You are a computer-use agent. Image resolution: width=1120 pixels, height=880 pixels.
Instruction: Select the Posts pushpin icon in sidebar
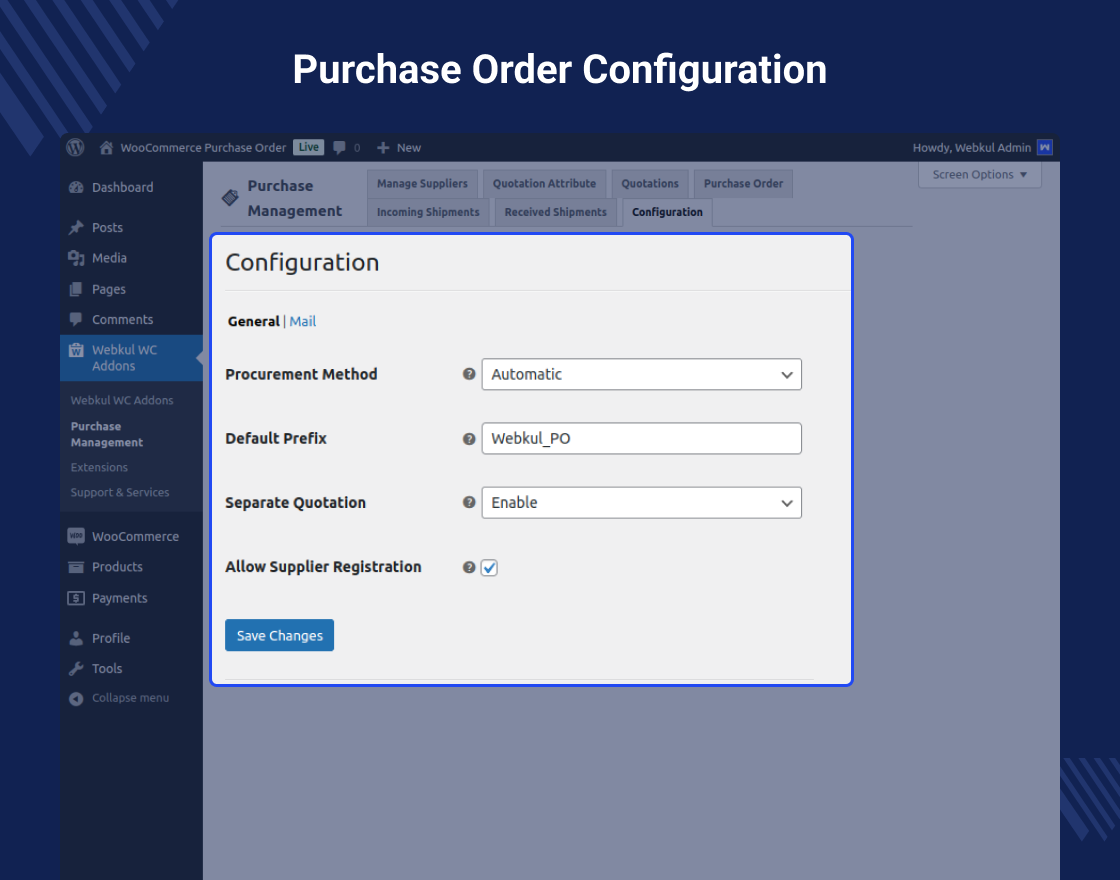[75, 227]
